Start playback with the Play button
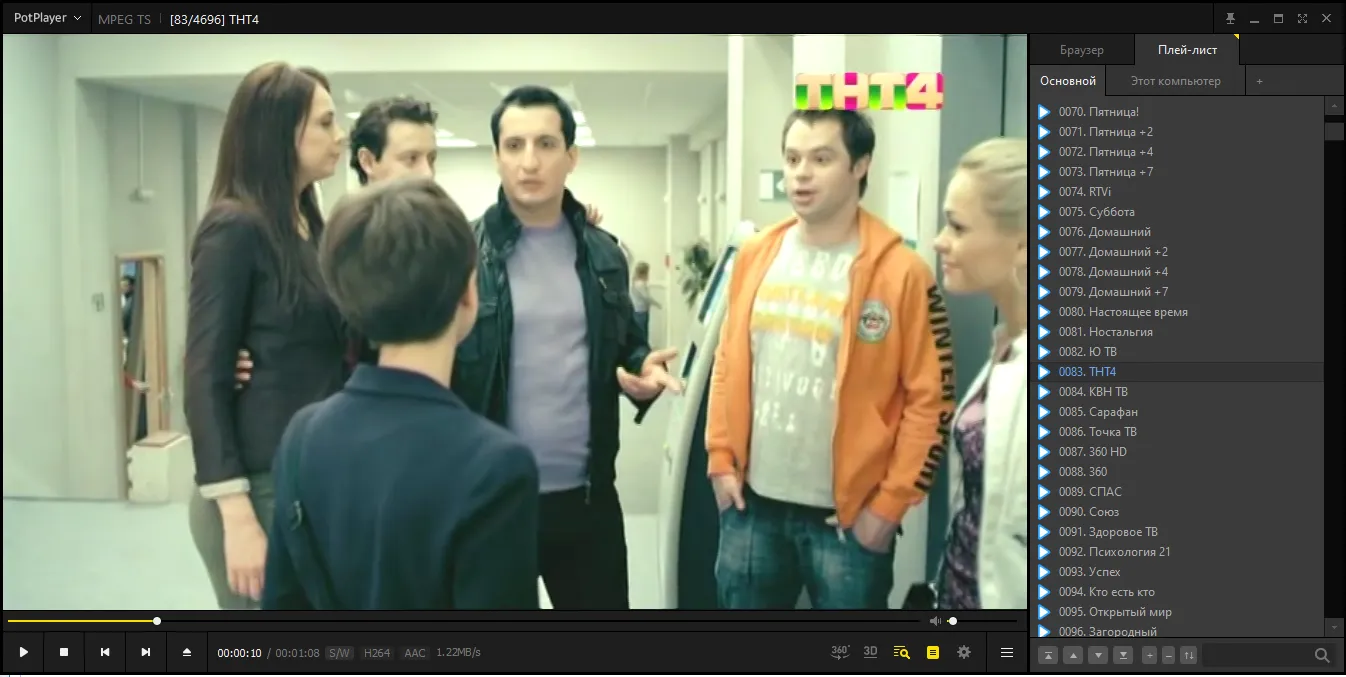The height and width of the screenshot is (677, 1346). tap(23, 652)
